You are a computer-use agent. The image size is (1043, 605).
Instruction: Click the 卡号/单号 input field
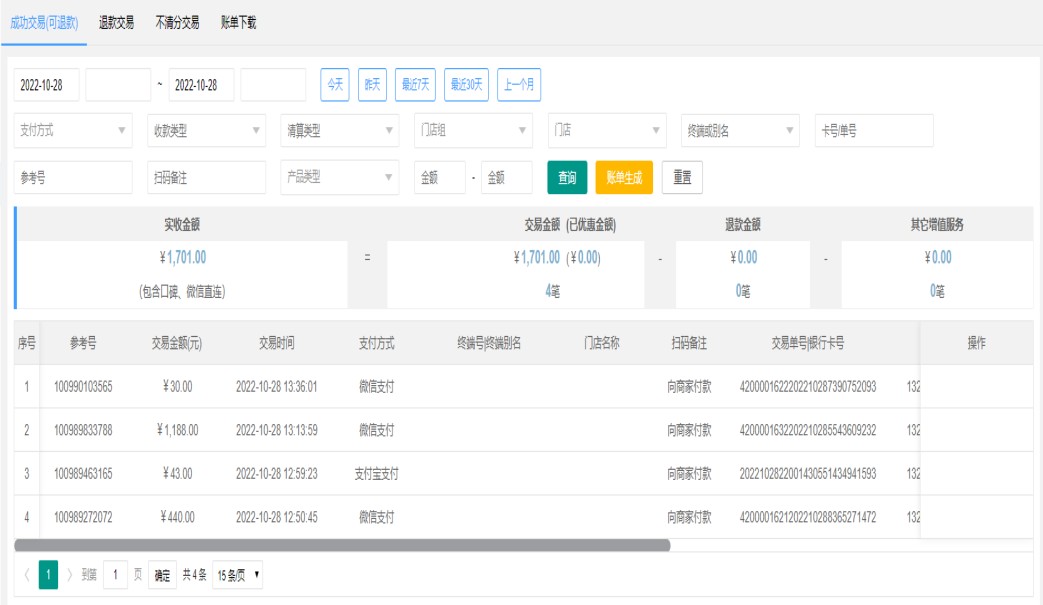874,131
